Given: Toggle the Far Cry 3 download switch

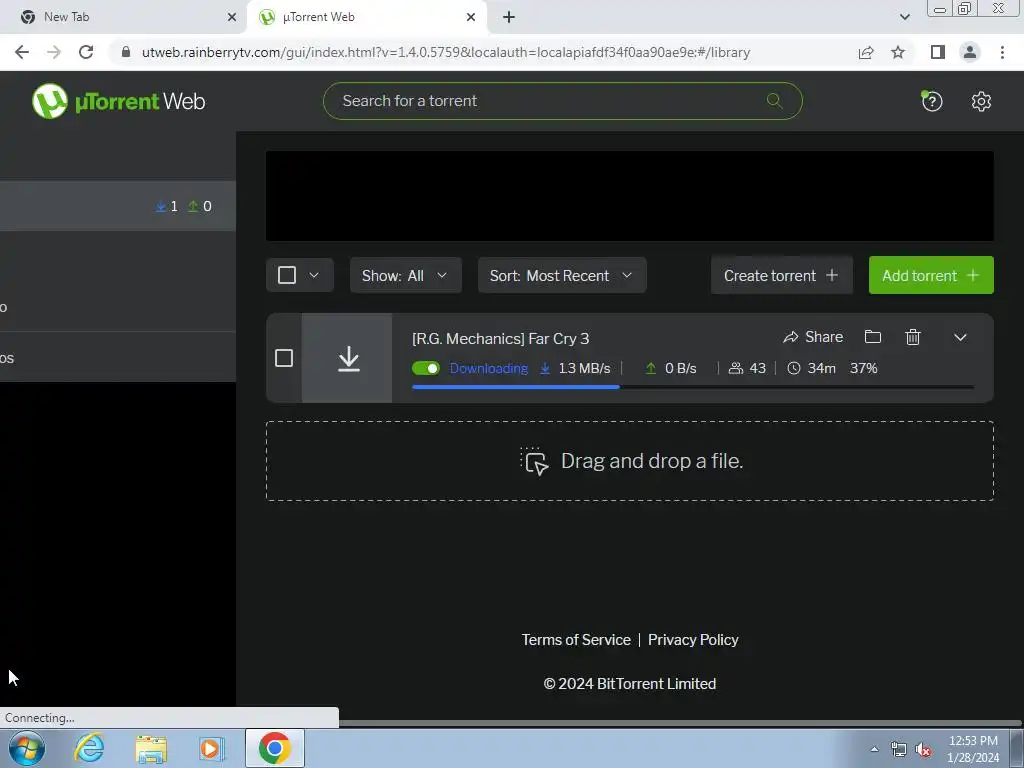Looking at the screenshot, I should [426, 368].
